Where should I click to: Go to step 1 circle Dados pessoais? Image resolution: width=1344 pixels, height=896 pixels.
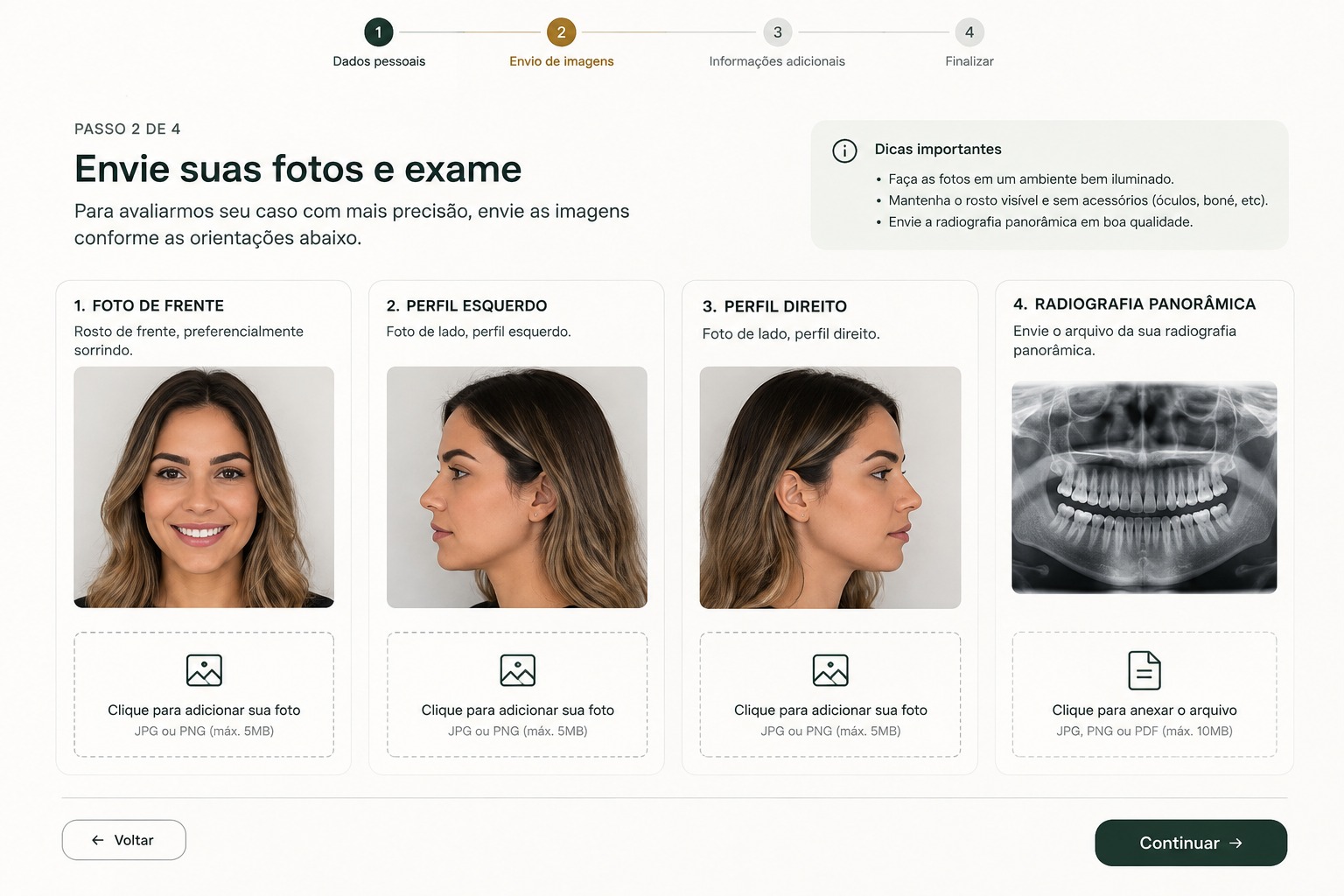pos(379,32)
